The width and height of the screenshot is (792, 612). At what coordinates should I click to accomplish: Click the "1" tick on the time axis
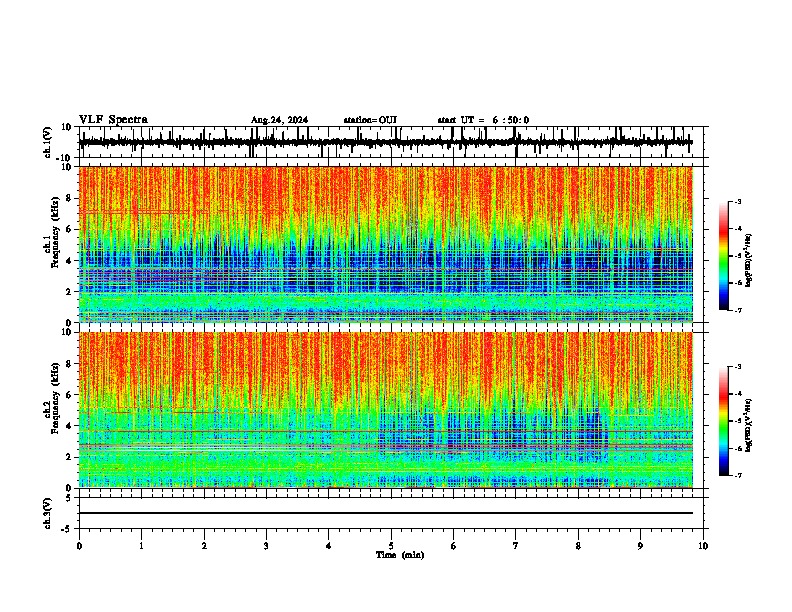(141, 546)
